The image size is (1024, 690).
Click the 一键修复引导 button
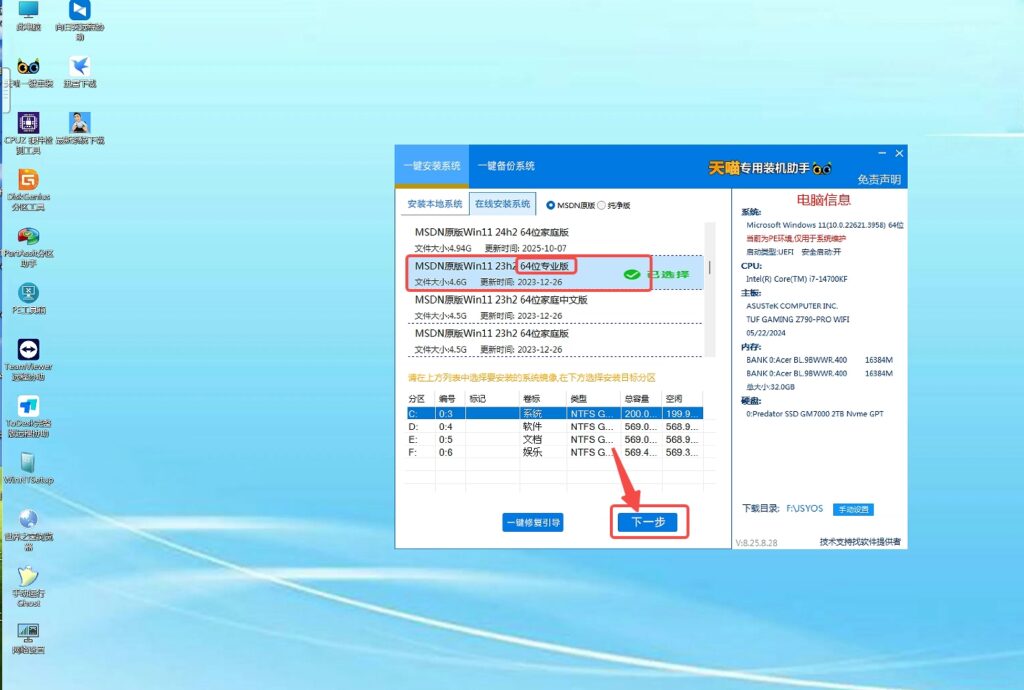(533, 522)
